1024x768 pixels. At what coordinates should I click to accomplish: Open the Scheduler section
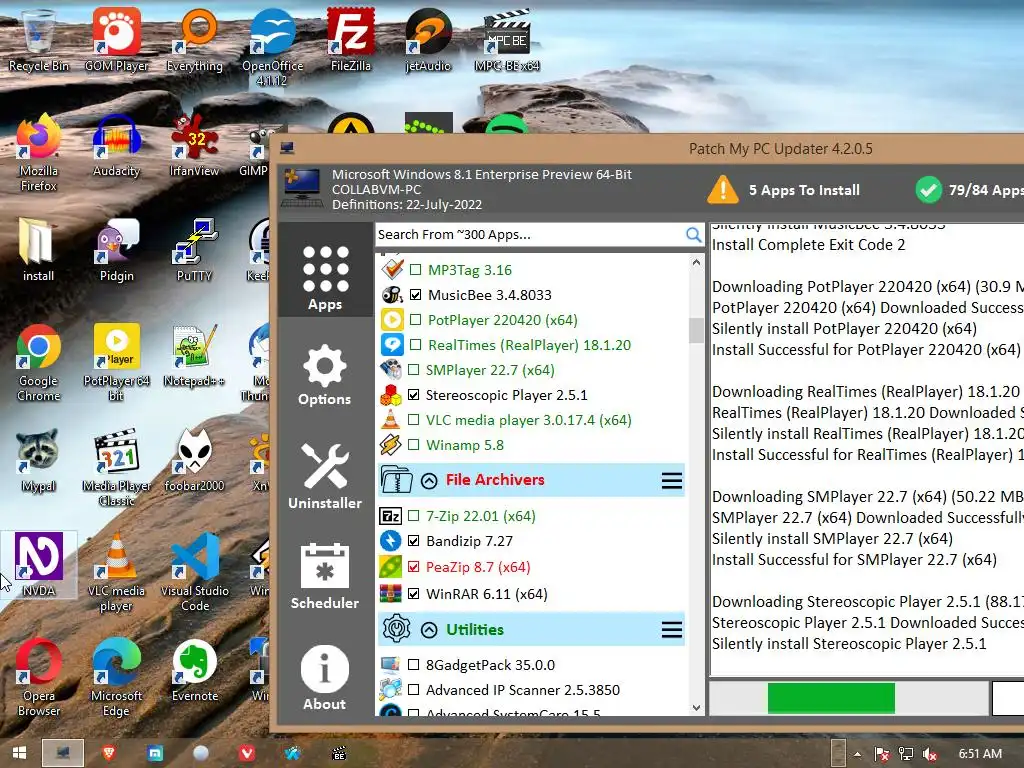click(325, 577)
